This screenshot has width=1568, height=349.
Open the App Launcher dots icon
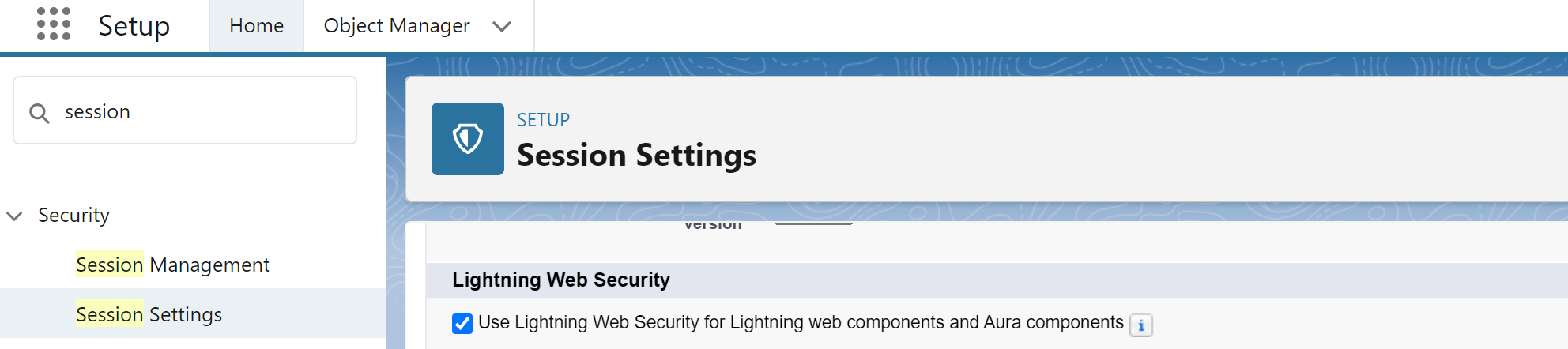(54, 24)
